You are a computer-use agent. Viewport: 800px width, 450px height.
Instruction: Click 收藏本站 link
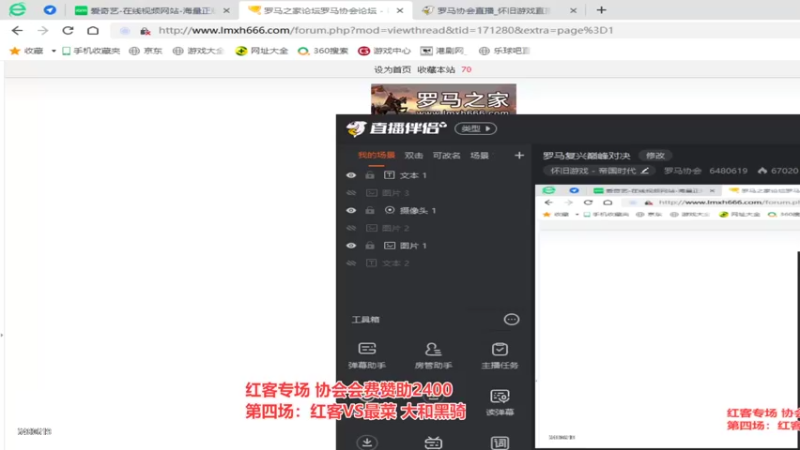[436, 69]
